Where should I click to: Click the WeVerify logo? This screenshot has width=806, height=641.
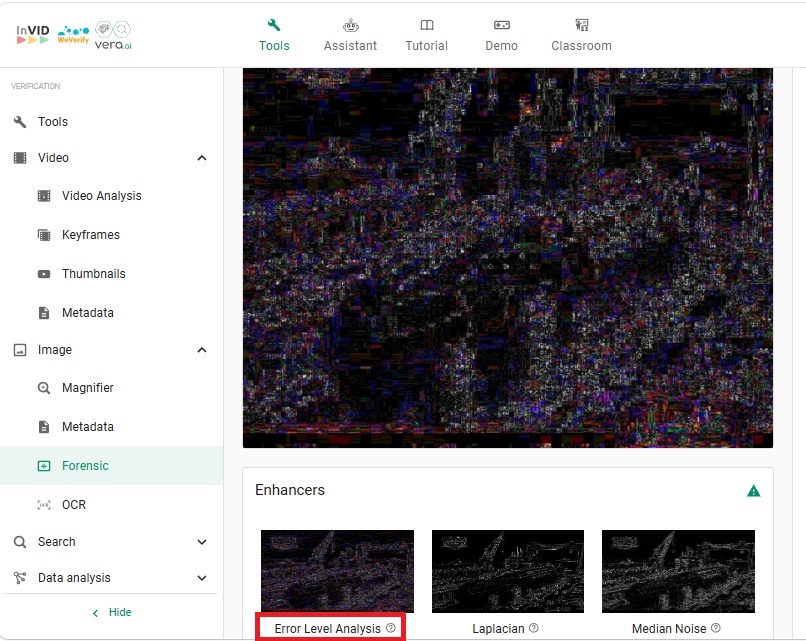coord(73,34)
